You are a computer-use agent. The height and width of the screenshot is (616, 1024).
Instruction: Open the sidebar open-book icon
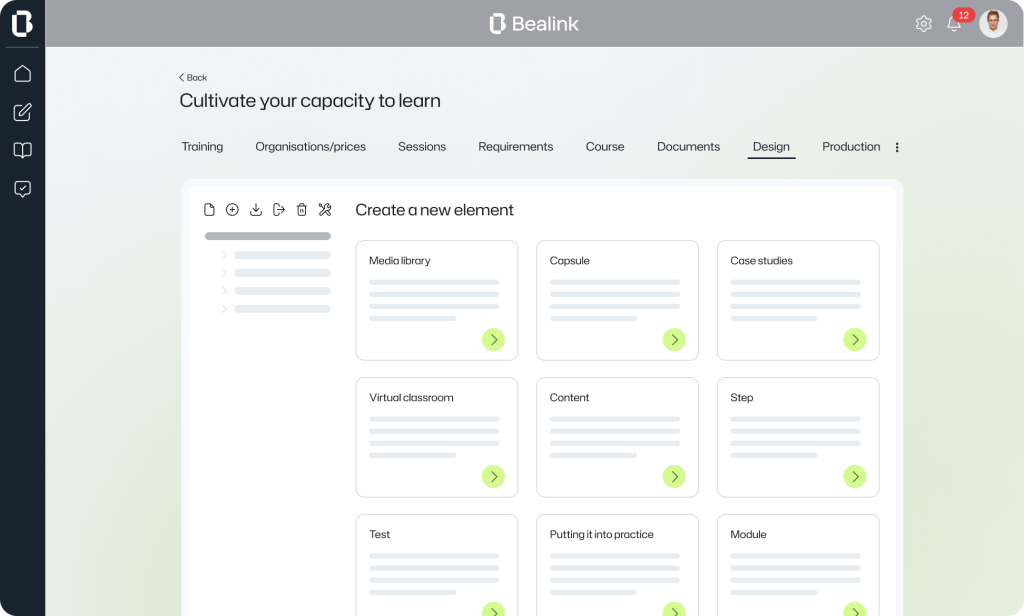22,150
